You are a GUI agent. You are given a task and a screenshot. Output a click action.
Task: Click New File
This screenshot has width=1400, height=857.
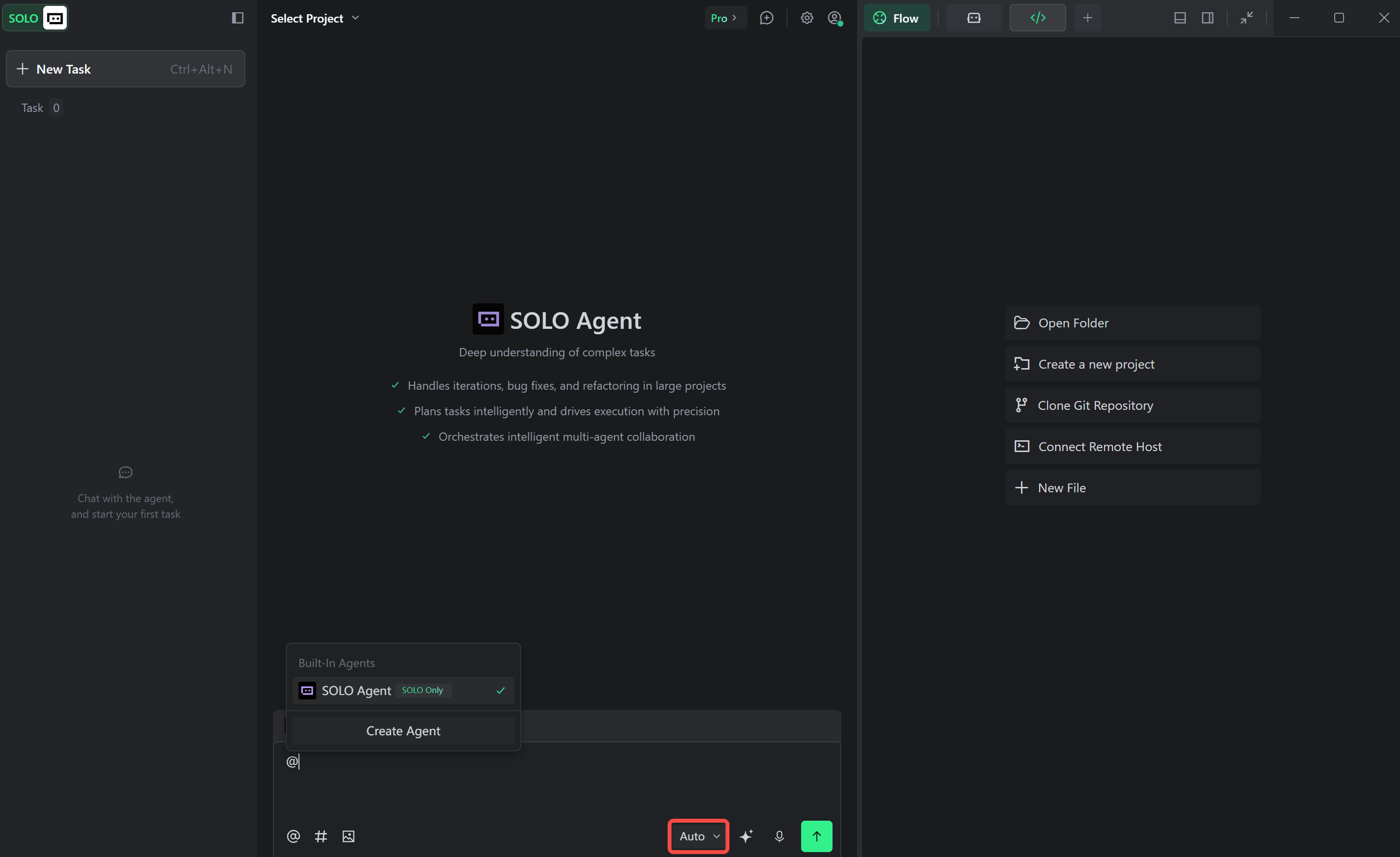coord(1132,487)
